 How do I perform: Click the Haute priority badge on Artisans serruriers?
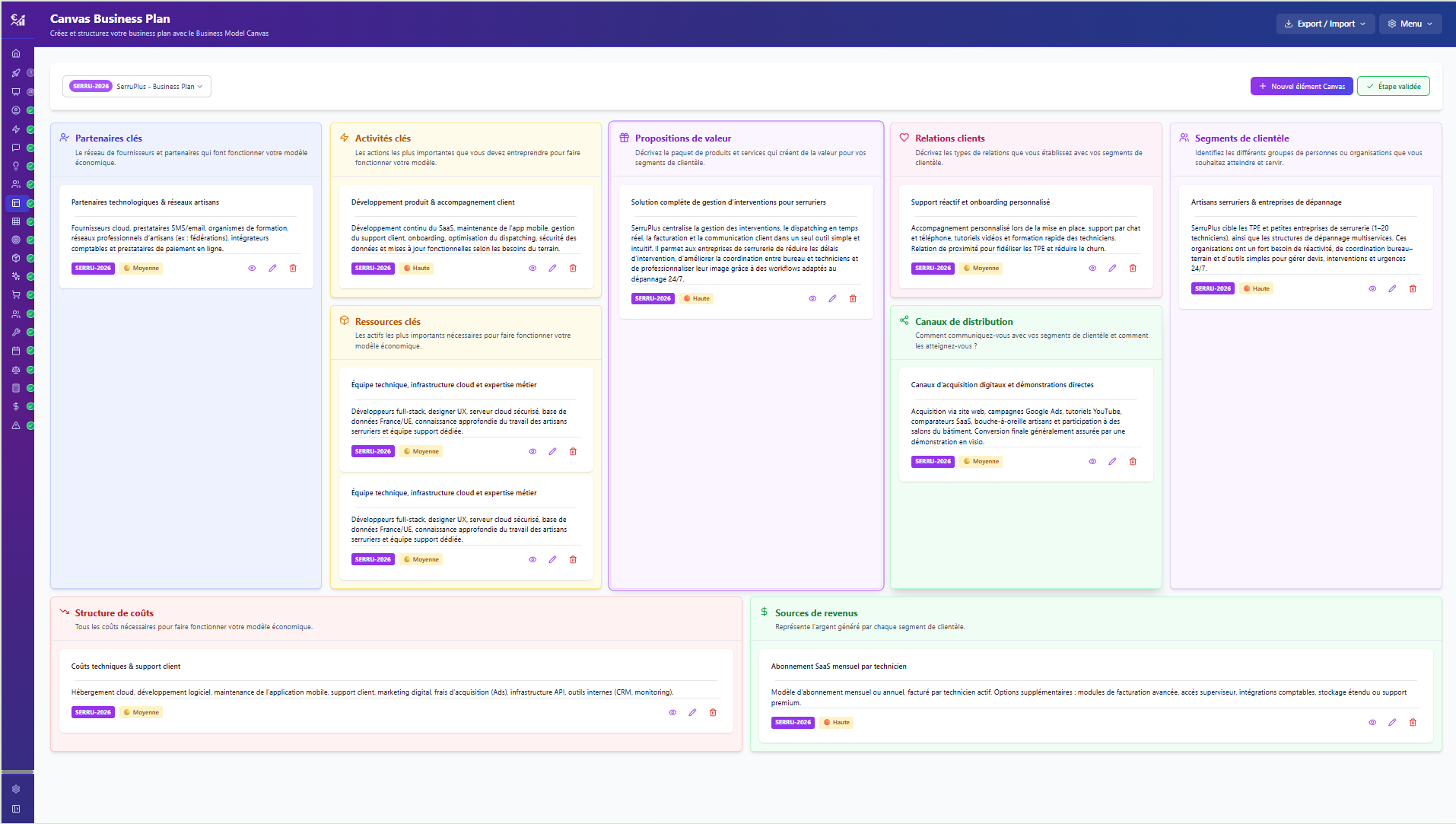1257,289
